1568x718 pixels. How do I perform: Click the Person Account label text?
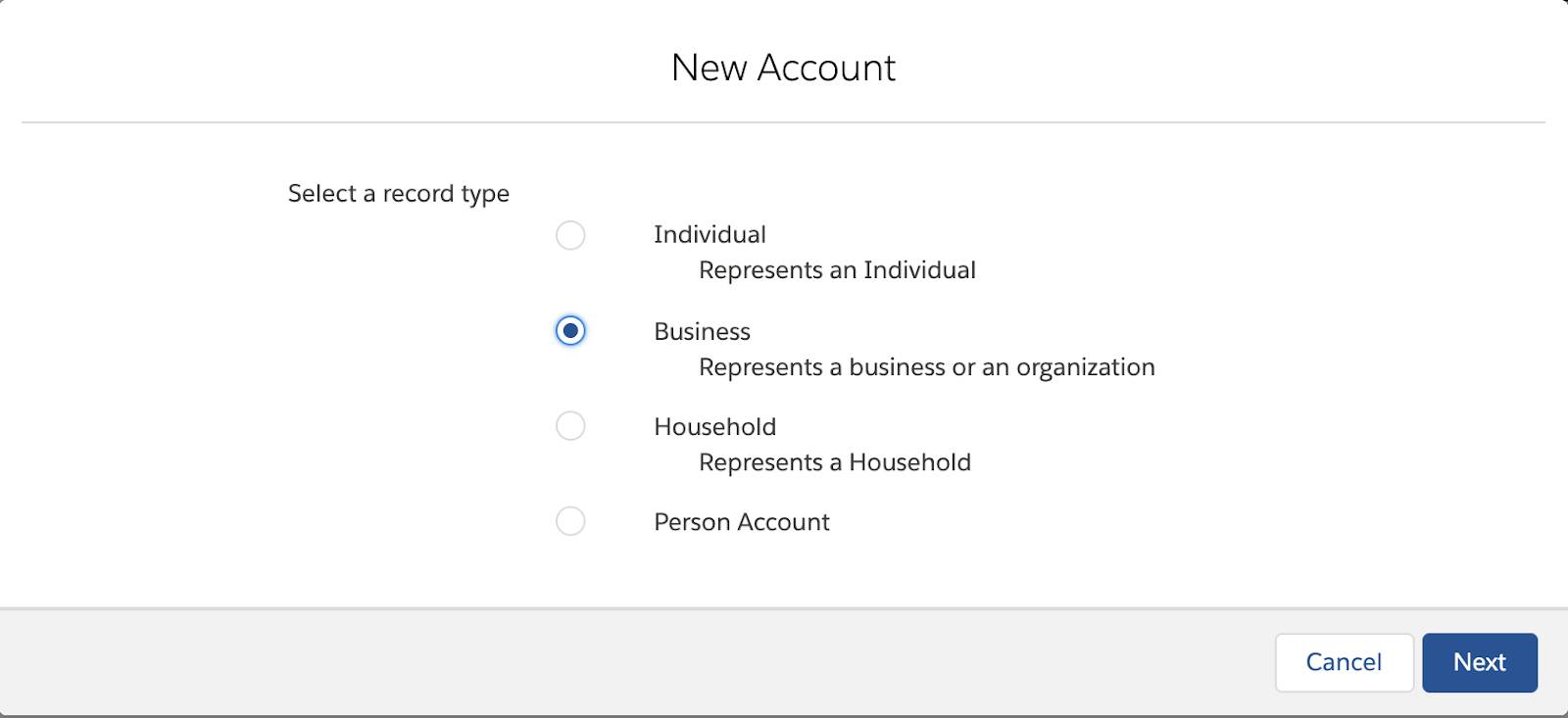pos(741,522)
